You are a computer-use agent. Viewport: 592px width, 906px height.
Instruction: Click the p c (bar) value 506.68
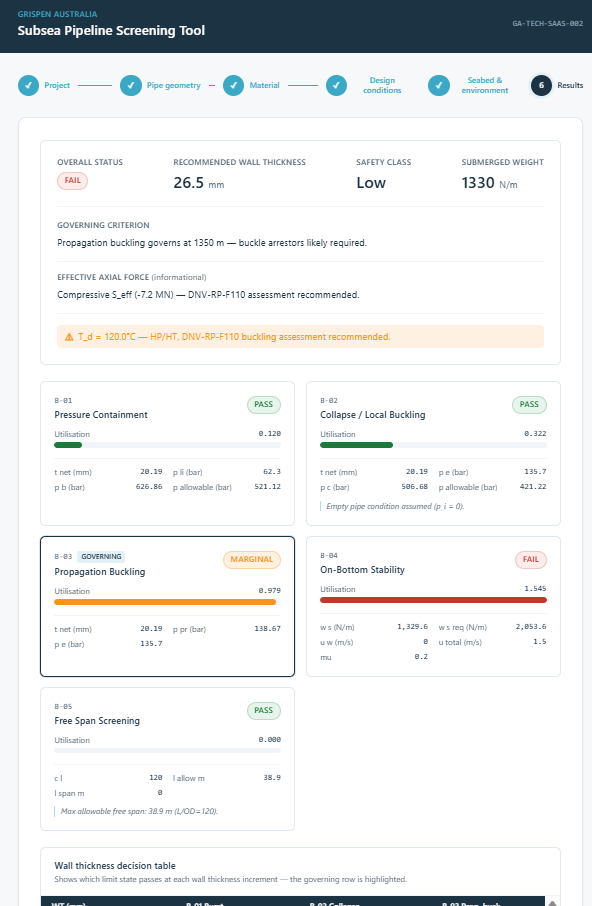click(x=415, y=487)
